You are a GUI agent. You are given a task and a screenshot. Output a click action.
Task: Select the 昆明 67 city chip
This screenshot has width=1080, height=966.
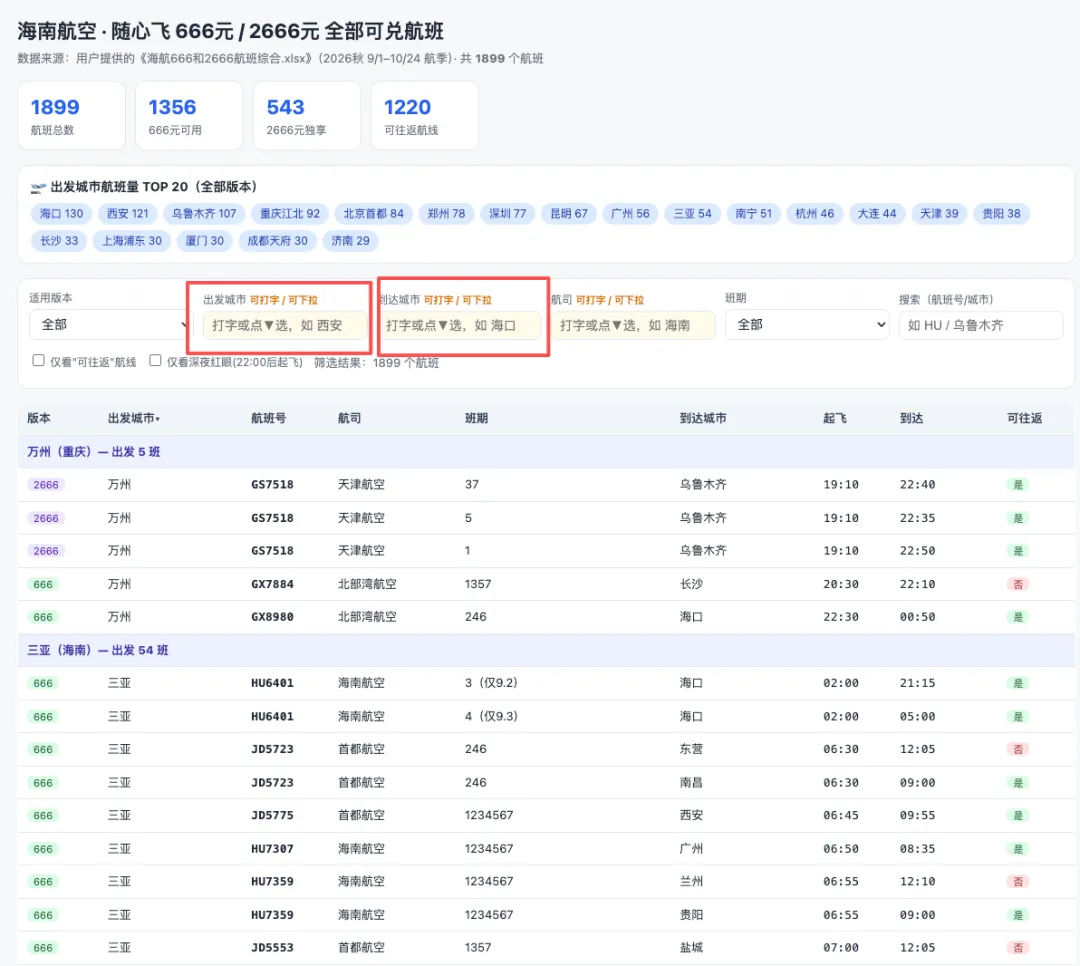click(x=569, y=214)
